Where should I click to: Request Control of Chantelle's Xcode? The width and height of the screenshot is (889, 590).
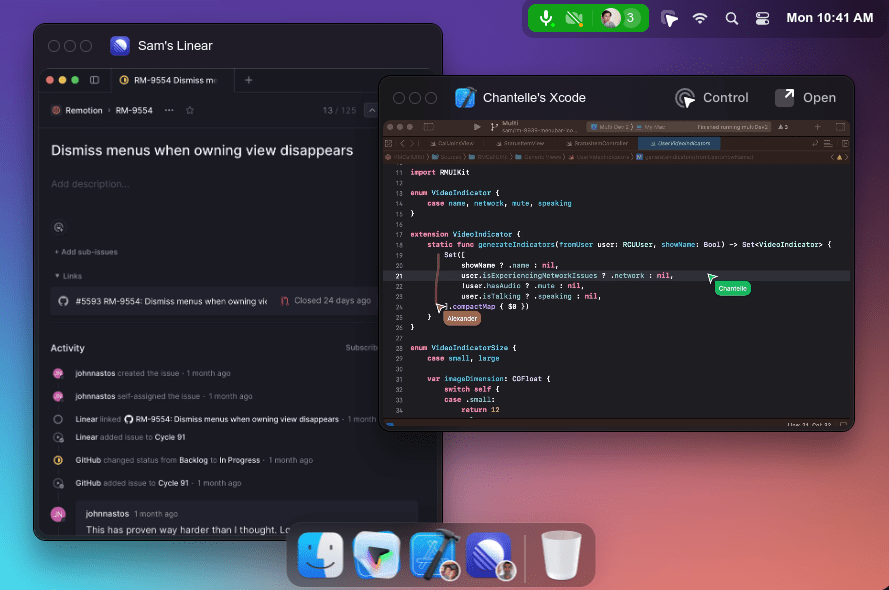[712, 97]
